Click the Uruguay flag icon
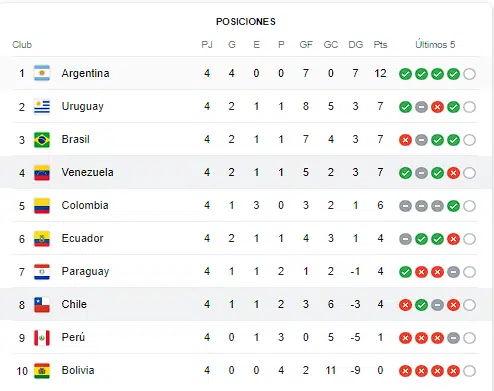Screen dimensions: 494x391 42,106
